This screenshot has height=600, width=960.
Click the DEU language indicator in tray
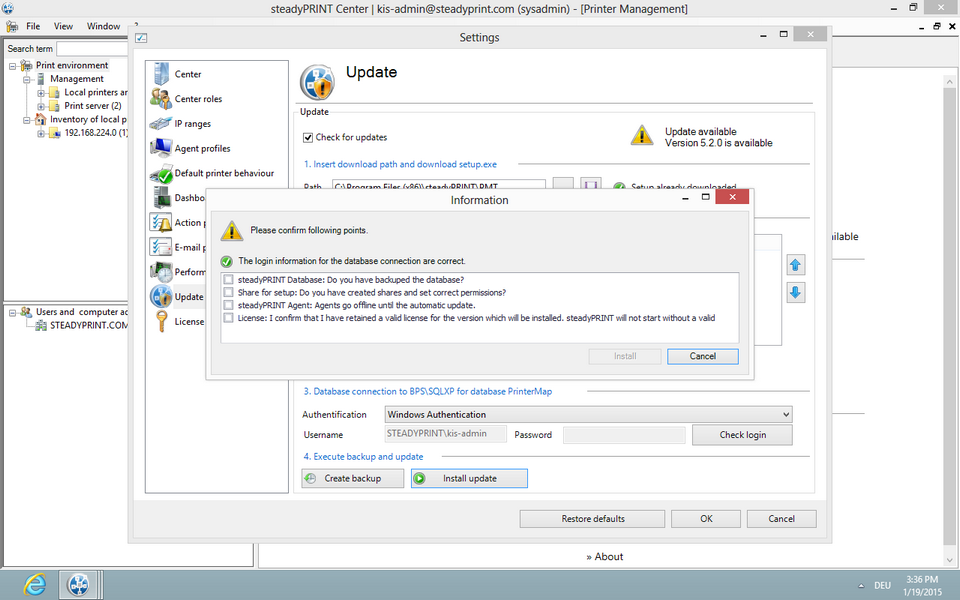[882, 585]
